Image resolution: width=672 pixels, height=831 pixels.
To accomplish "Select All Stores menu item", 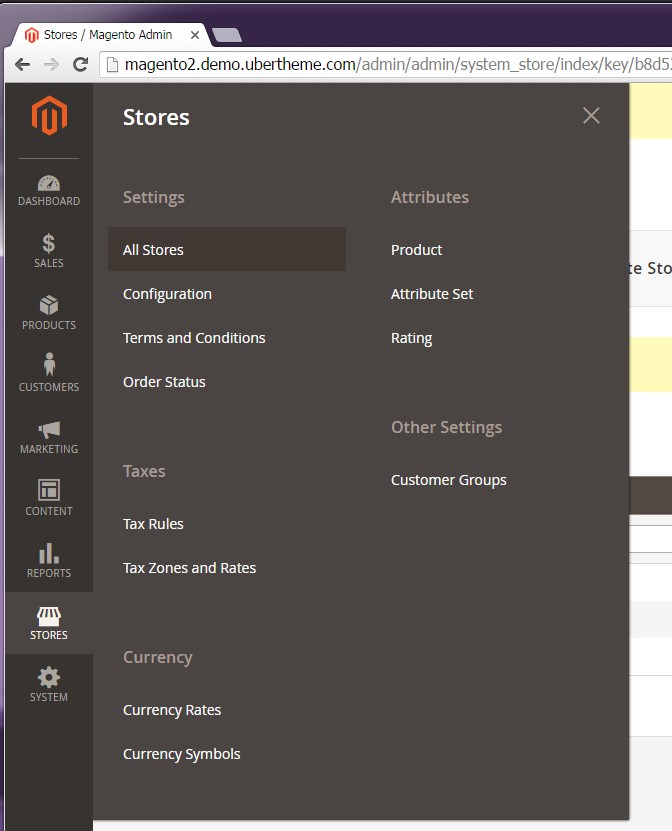I will point(227,250).
